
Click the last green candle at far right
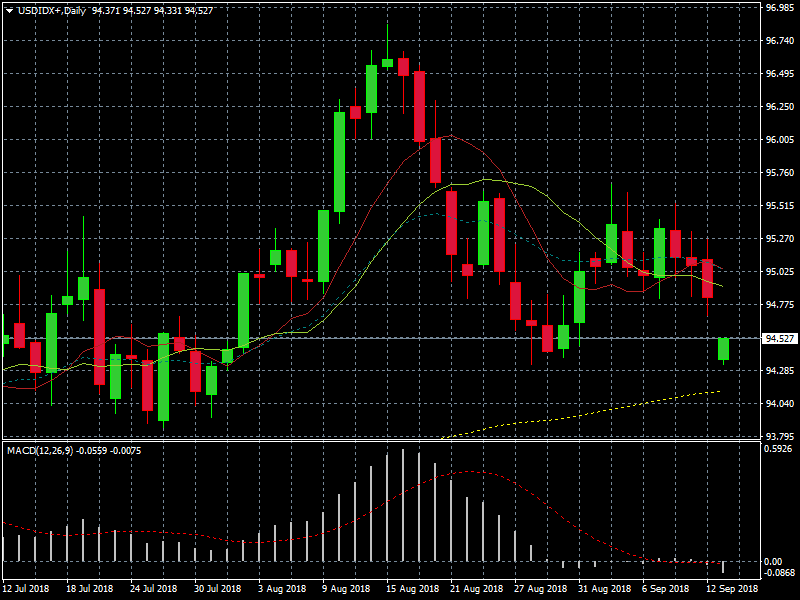tap(723, 349)
